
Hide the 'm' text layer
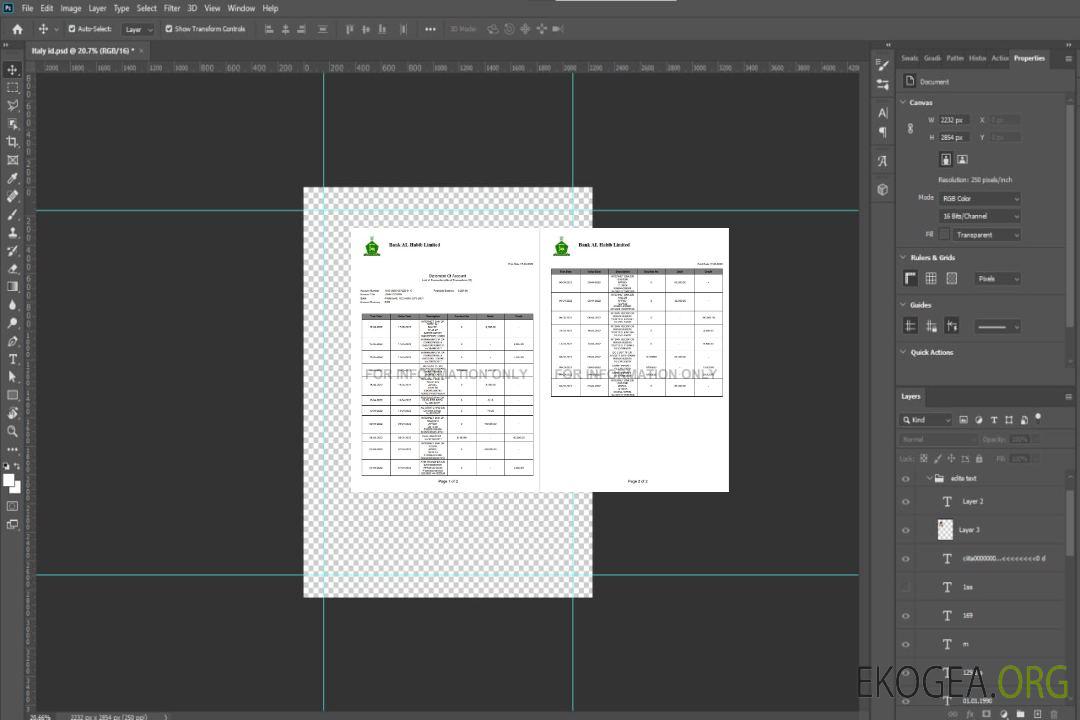[906, 645]
